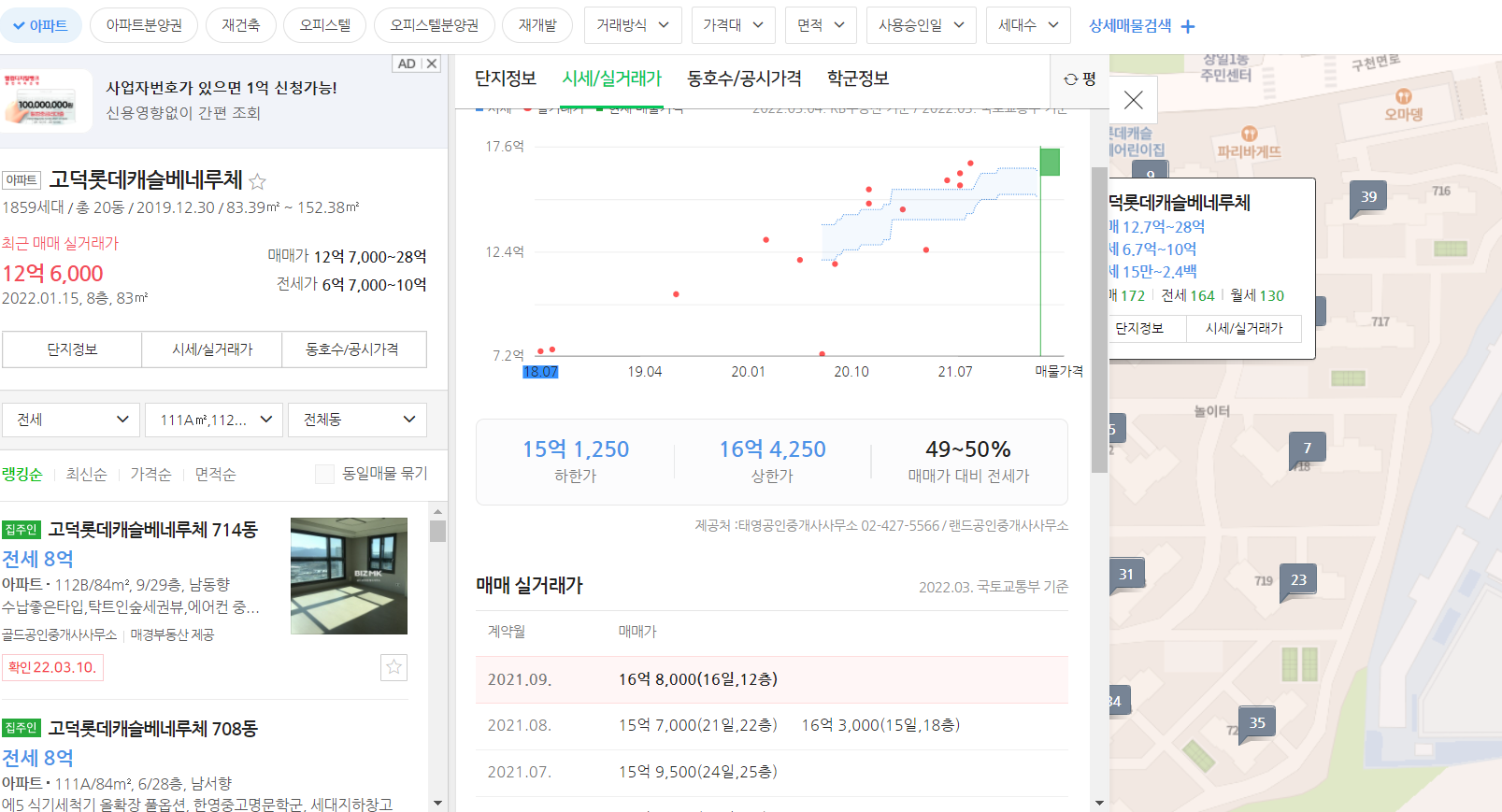Screen dimensions: 1502x812
Task: Open the 714동 listing photo thumbnail
Action: click(349, 576)
